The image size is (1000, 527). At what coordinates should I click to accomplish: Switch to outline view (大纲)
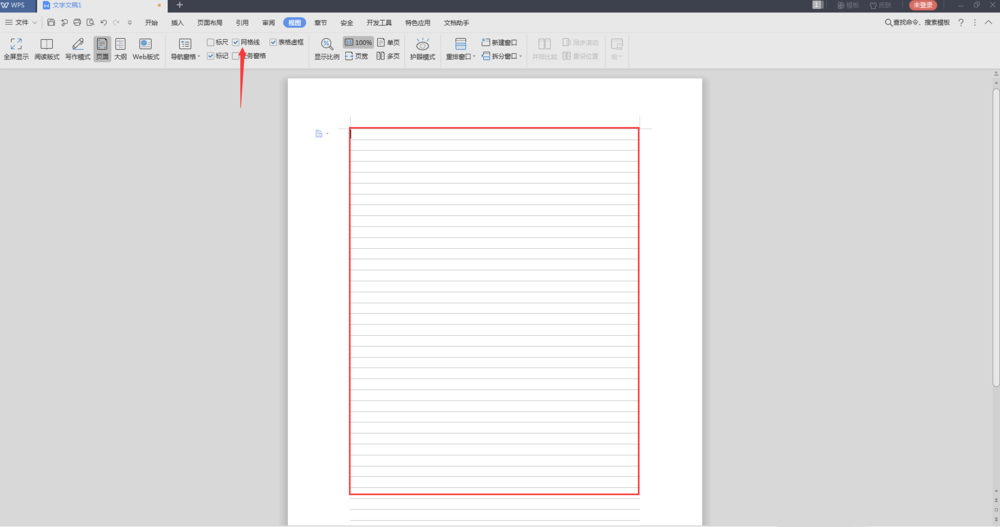tap(120, 48)
